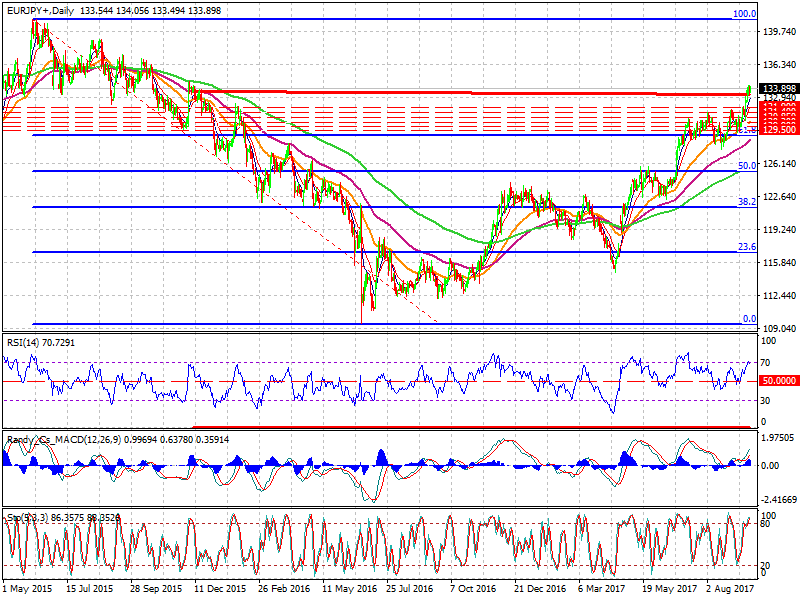The image size is (800, 600).
Task: Click the RSI 50.0000 level tag
Action: pos(778,381)
